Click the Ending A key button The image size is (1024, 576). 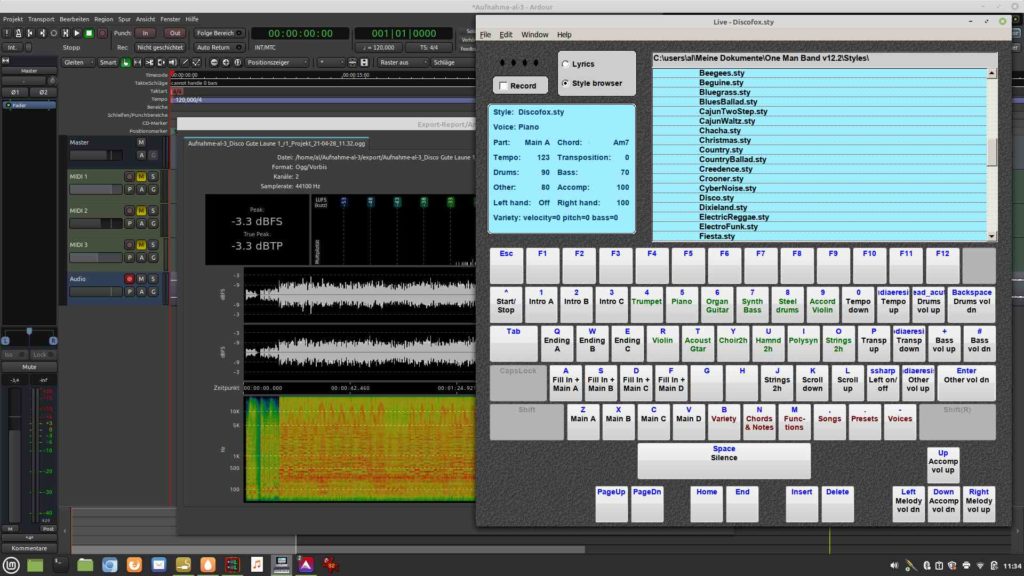coord(557,344)
